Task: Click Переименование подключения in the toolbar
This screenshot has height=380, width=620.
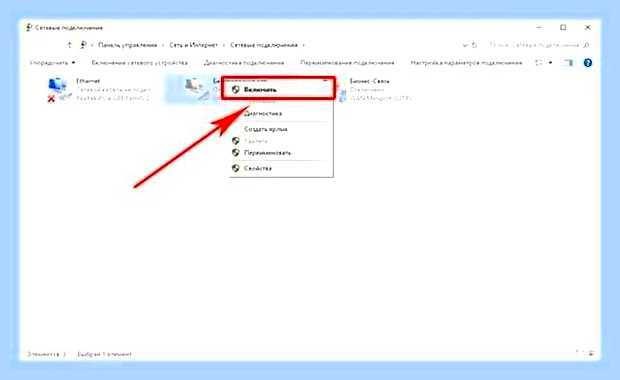Action: [347, 62]
